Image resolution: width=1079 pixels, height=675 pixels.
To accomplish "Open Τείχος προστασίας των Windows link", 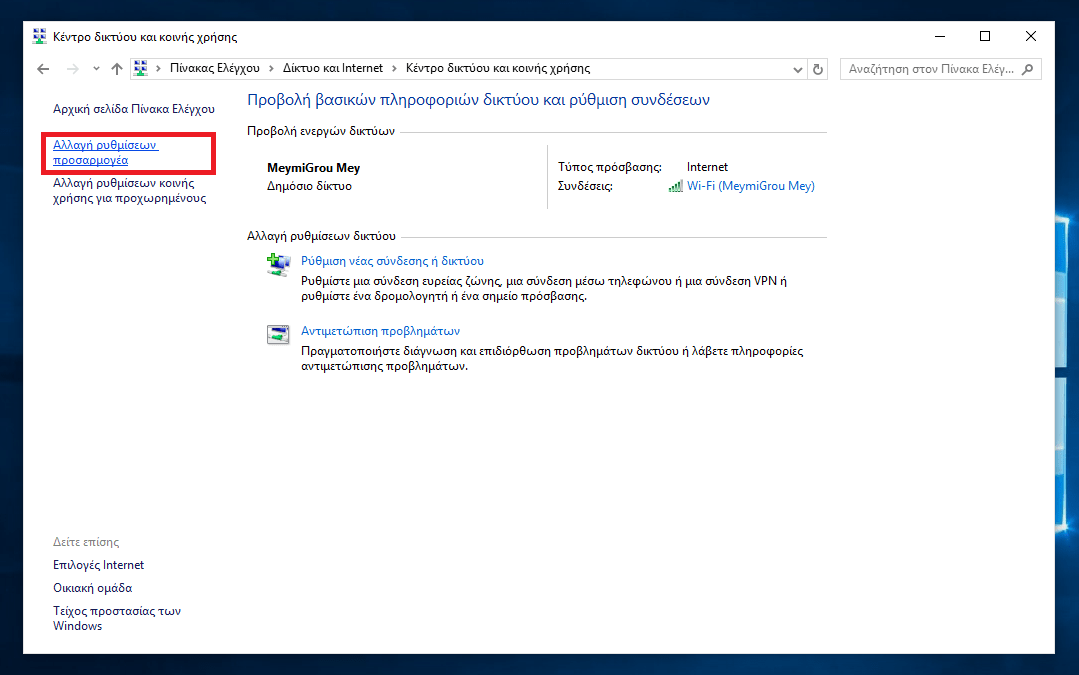I will coord(116,618).
